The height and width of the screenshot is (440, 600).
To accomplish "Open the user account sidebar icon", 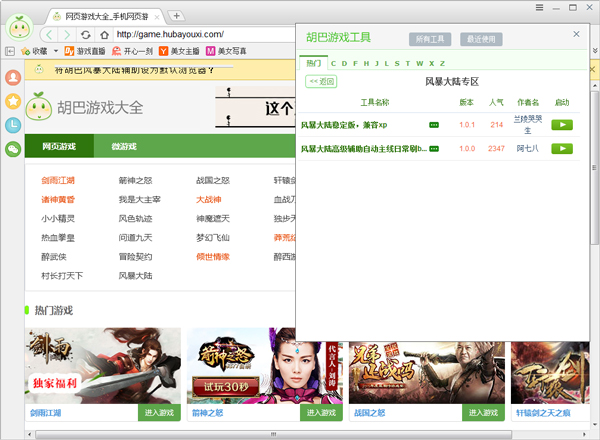I will point(13,77).
